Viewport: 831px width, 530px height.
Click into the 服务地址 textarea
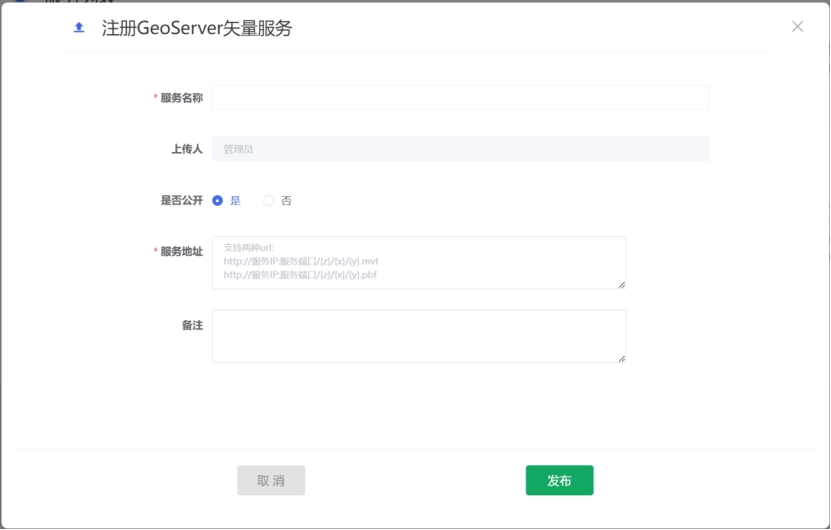(419, 263)
